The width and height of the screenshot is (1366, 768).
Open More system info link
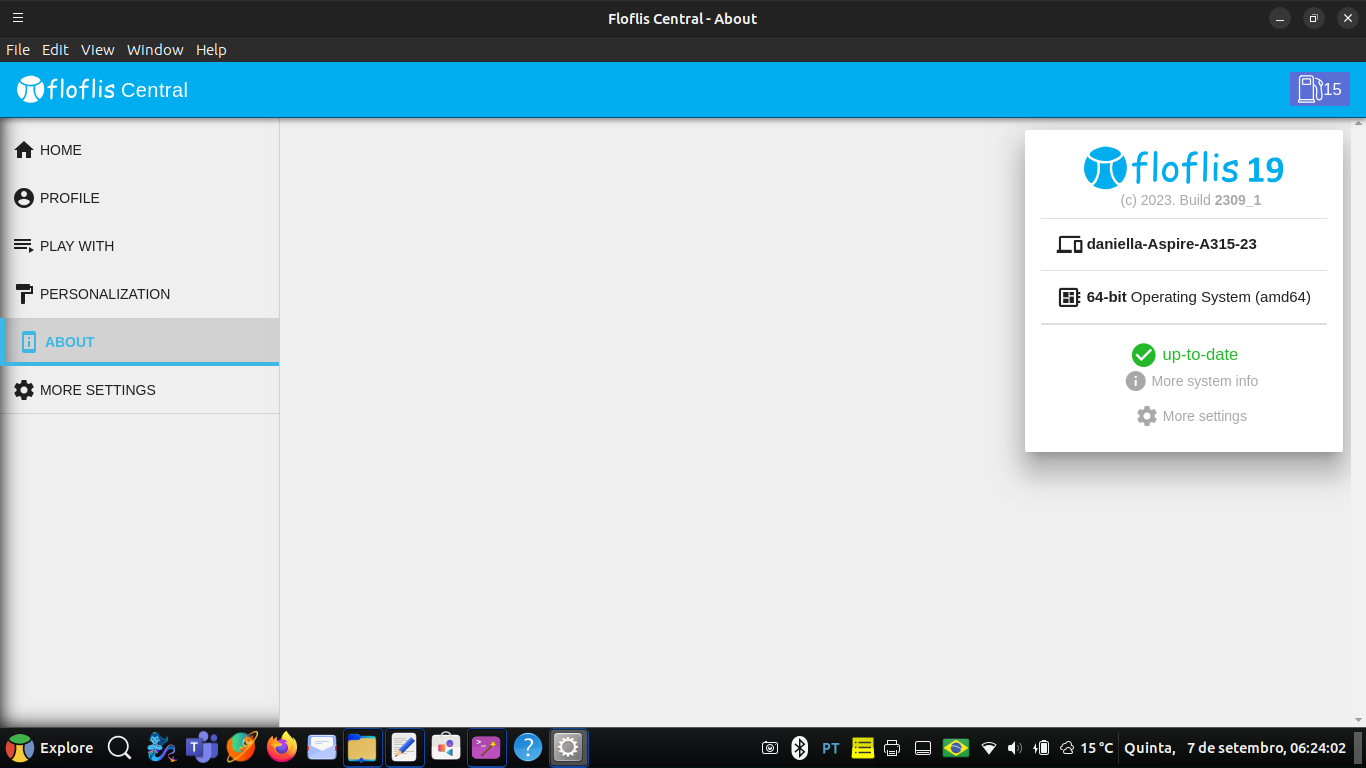(1192, 381)
